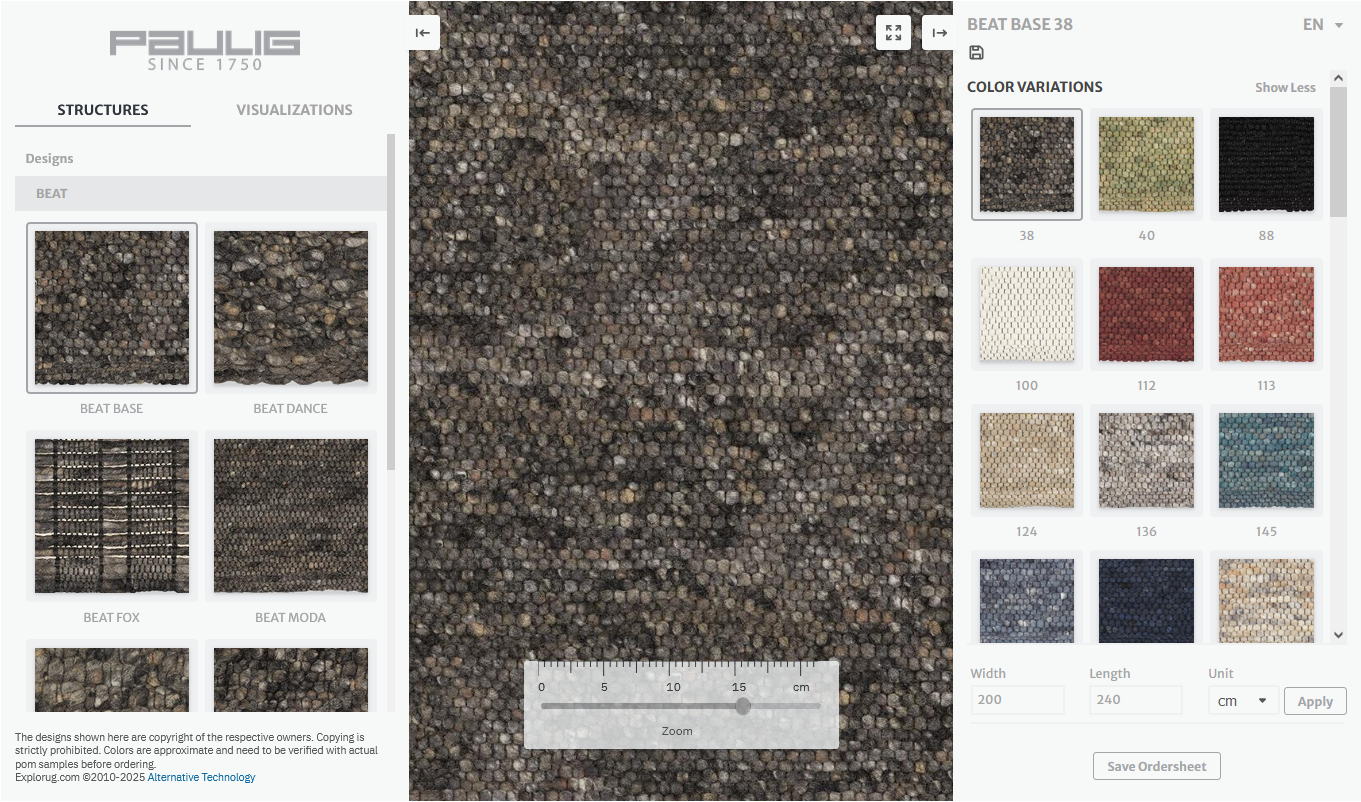Click the color variations scrollbar up arrow
1361x802 pixels.
[x=1339, y=77]
